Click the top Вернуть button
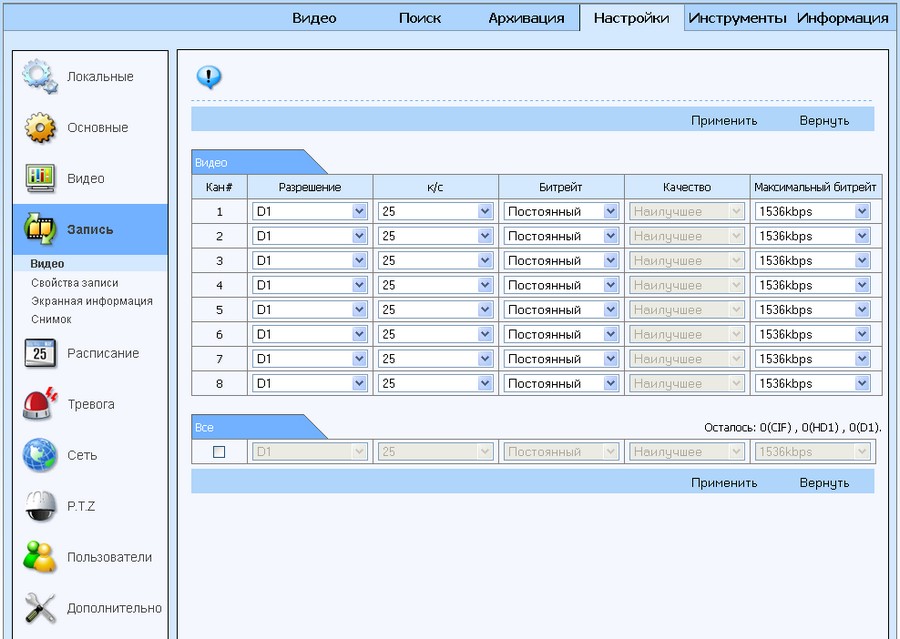Screen dimensions: 900x639 824,121
